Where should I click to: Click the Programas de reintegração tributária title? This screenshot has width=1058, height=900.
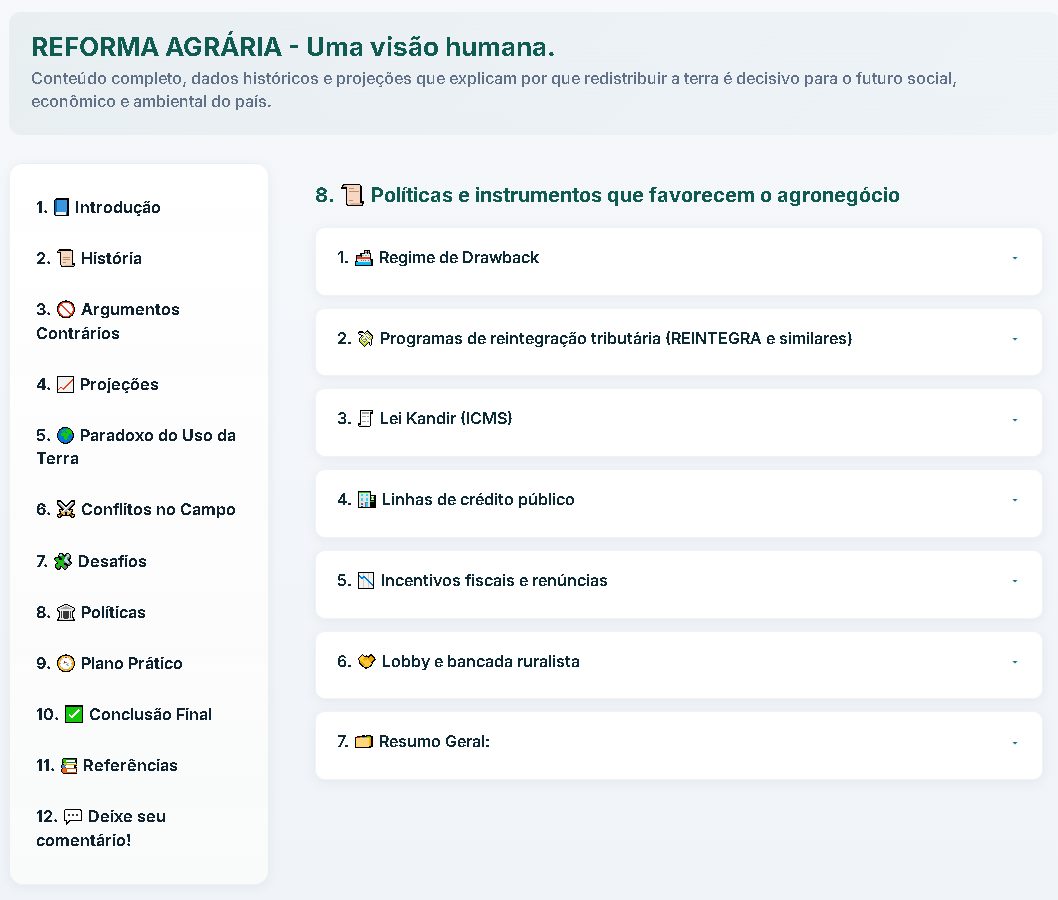616,339
